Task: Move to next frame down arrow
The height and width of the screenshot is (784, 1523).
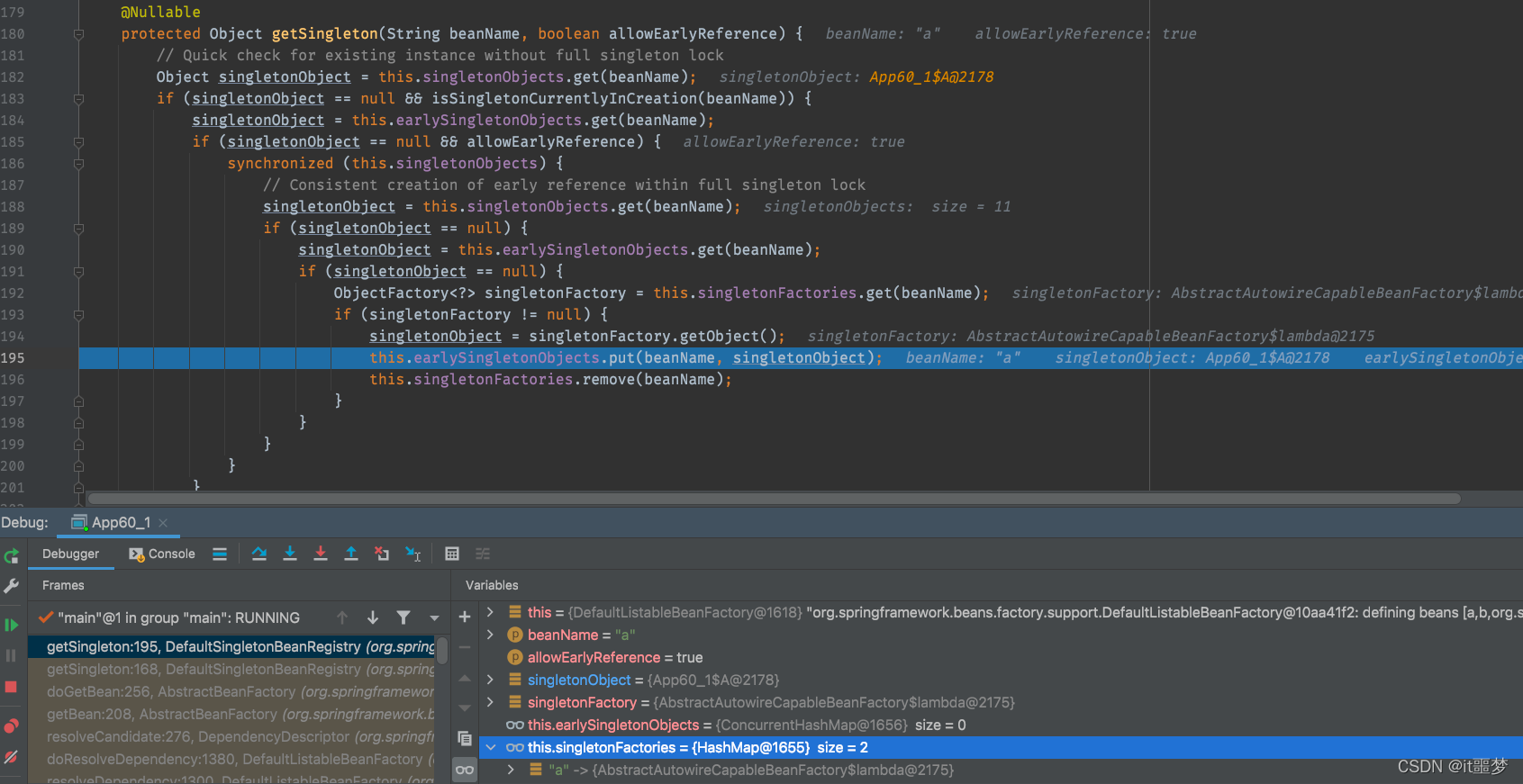Action: 373,617
